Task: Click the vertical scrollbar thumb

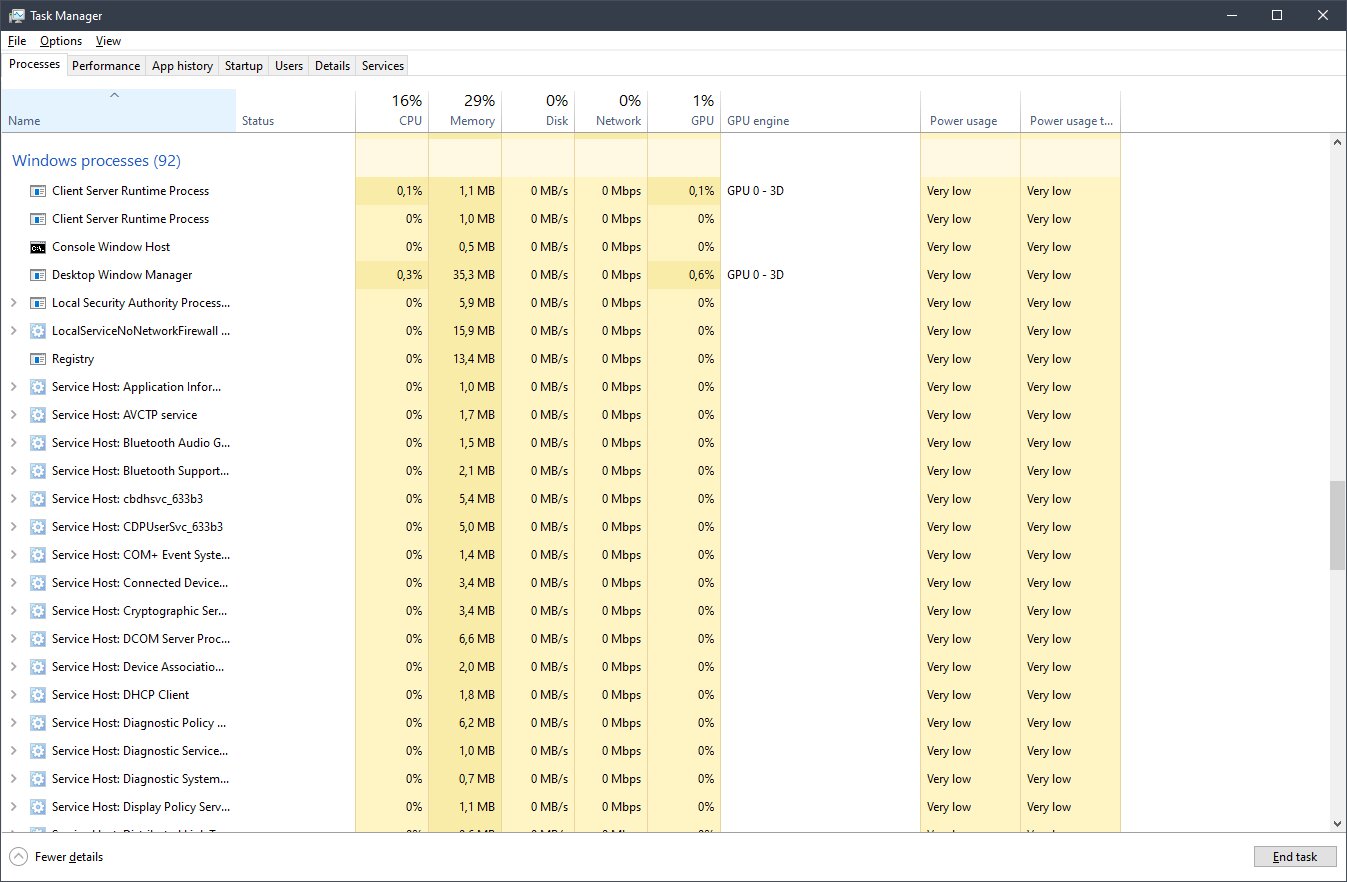Action: (x=1338, y=525)
